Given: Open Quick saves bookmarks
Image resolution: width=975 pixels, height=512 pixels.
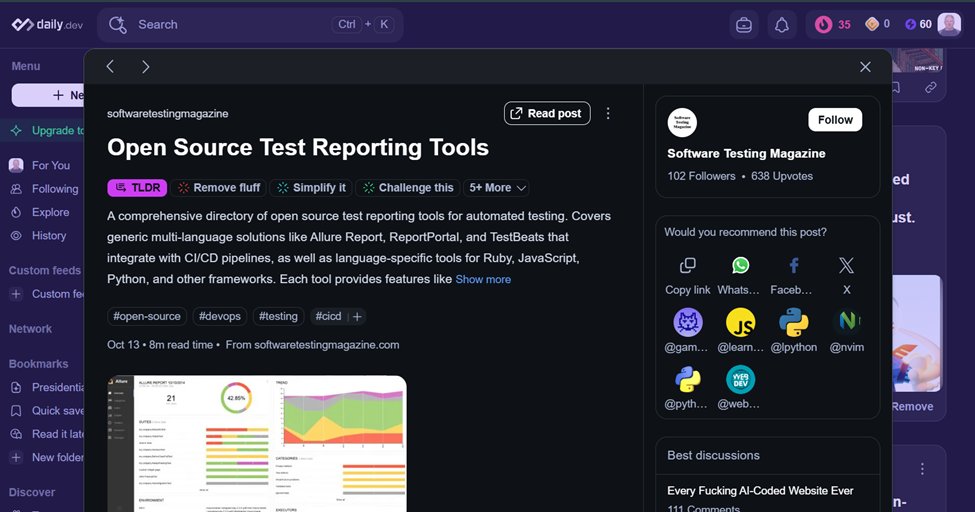Looking at the screenshot, I should [47, 411].
